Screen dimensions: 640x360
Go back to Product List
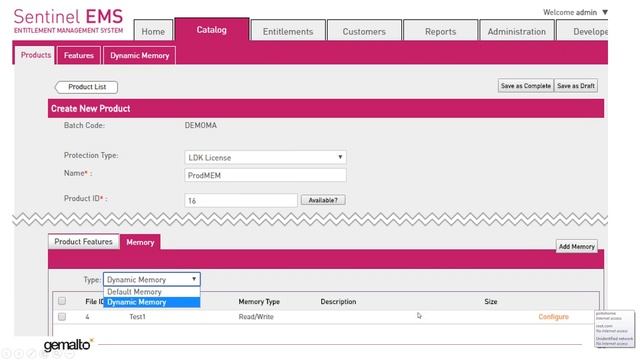pos(87,87)
